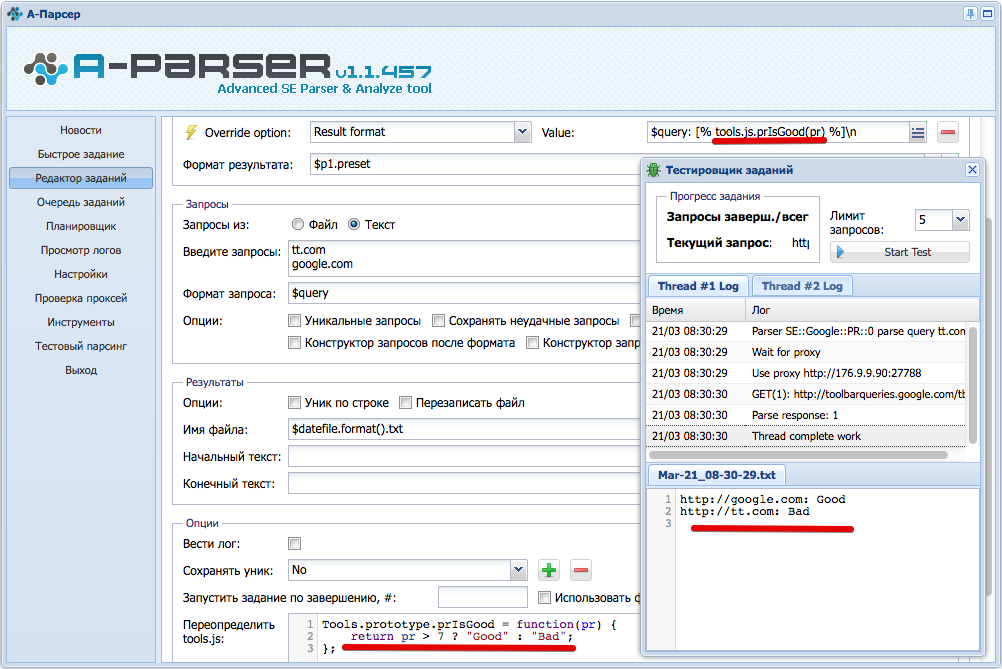Open Планировщик in sidebar

pyautogui.click(x=81, y=226)
